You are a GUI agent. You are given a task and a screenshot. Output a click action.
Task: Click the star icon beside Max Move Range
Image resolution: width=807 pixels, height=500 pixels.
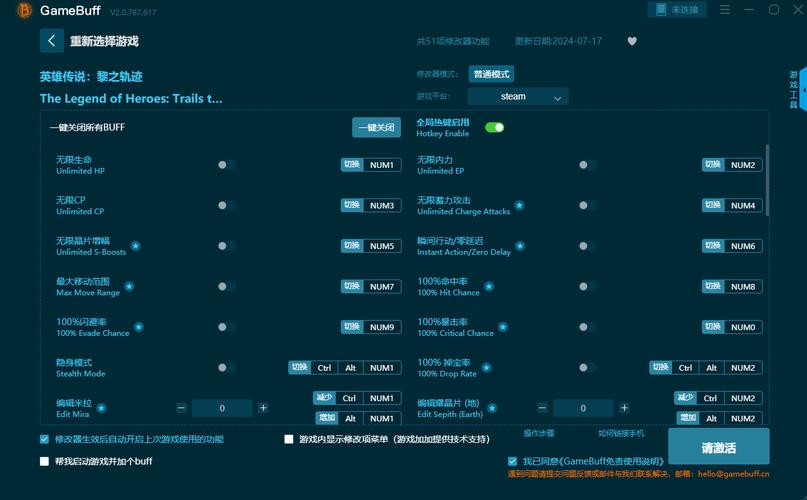tap(129, 286)
